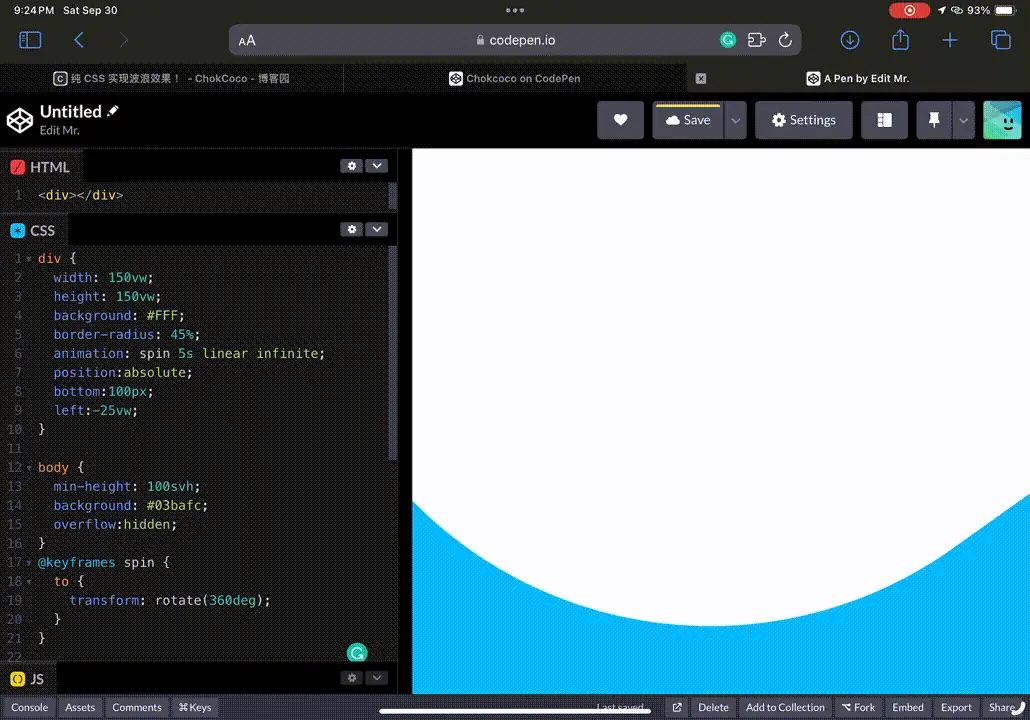Open the Safari downloads icon
Viewport: 1030px width, 720px height.
850,40
